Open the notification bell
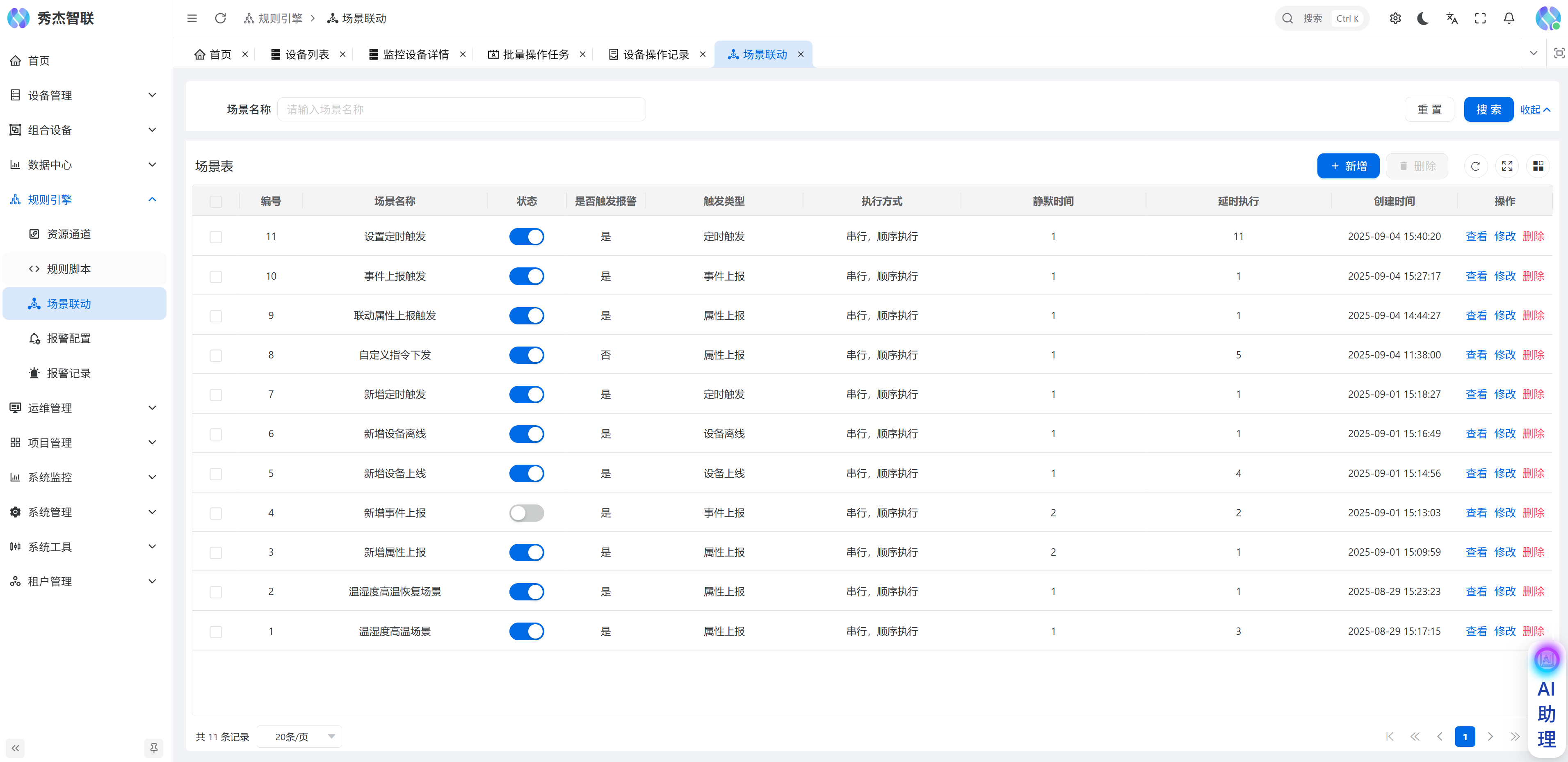1568x762 pixels. pos(1509,18)
